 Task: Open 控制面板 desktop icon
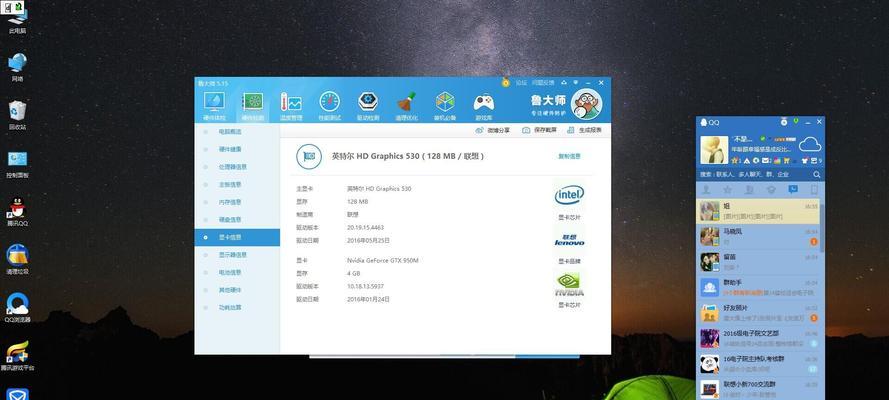(17, 164)
